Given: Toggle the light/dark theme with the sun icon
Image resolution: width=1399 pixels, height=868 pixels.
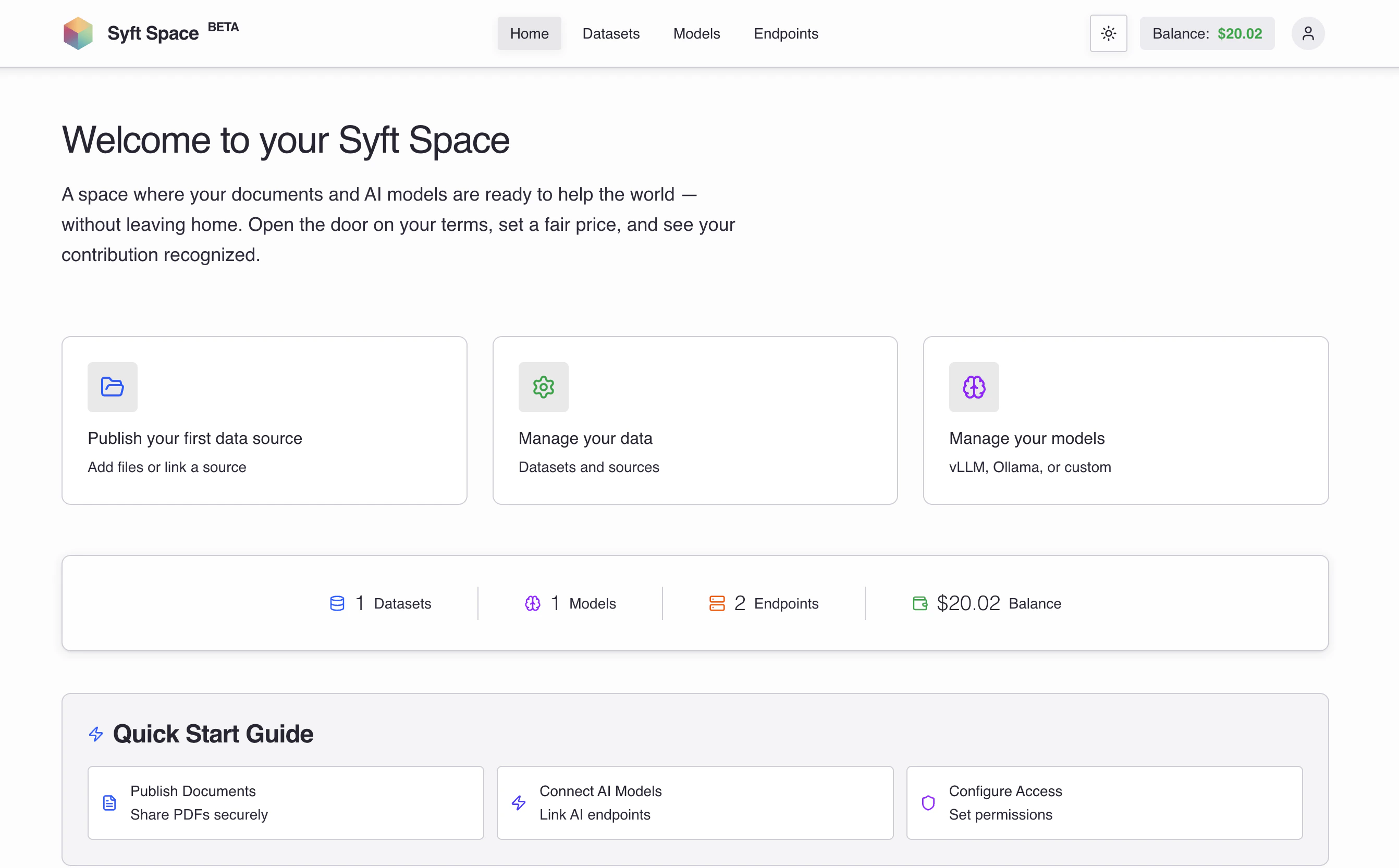Looking at the screenshot, I should (1108, 33).
